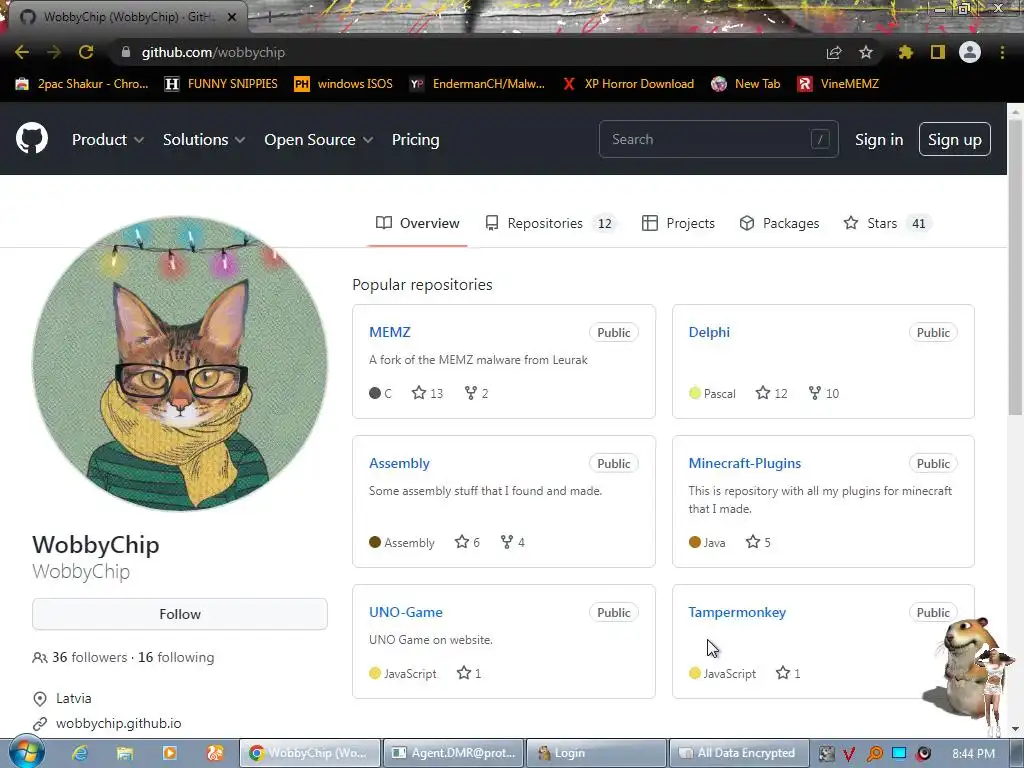Switch to Agent.DMR@prot... taskbar window

[x=453, y=753]
